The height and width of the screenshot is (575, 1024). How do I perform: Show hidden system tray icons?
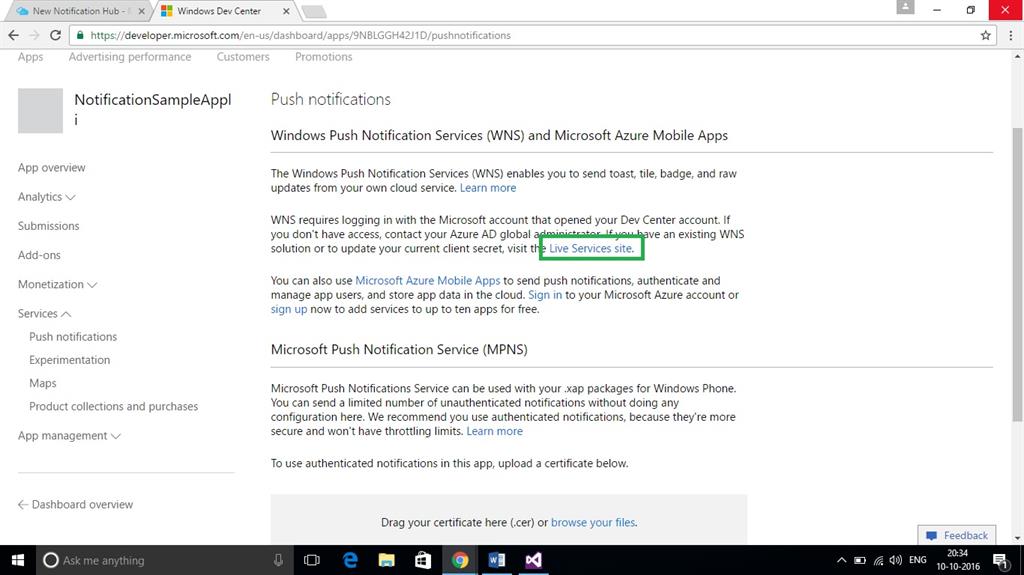[841, 561]
